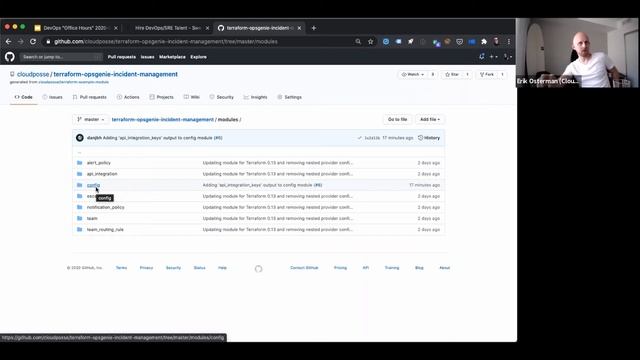Click the address bar search magnifier icon

coord(358,42)
